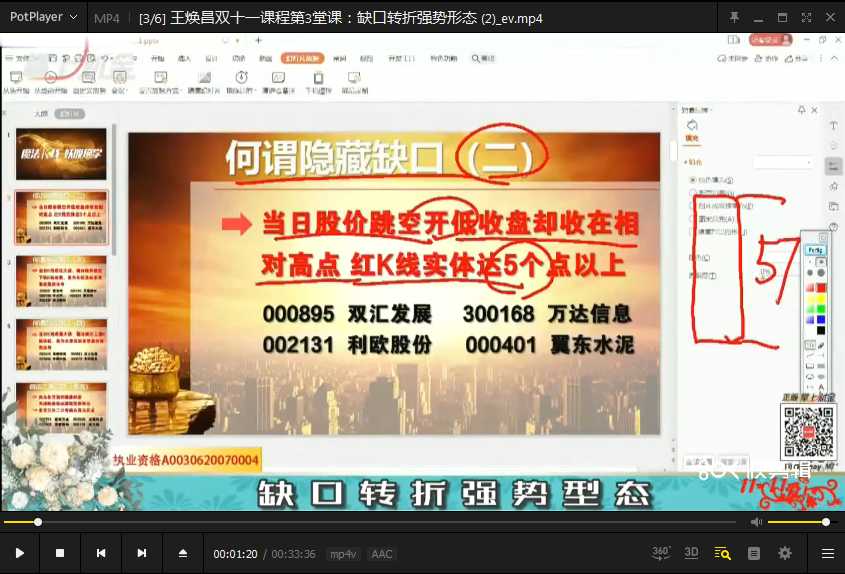Image resolution: width=845 pixels, height=574 pixels.
Task: Skip to the previous track
Action: [101, 553]
